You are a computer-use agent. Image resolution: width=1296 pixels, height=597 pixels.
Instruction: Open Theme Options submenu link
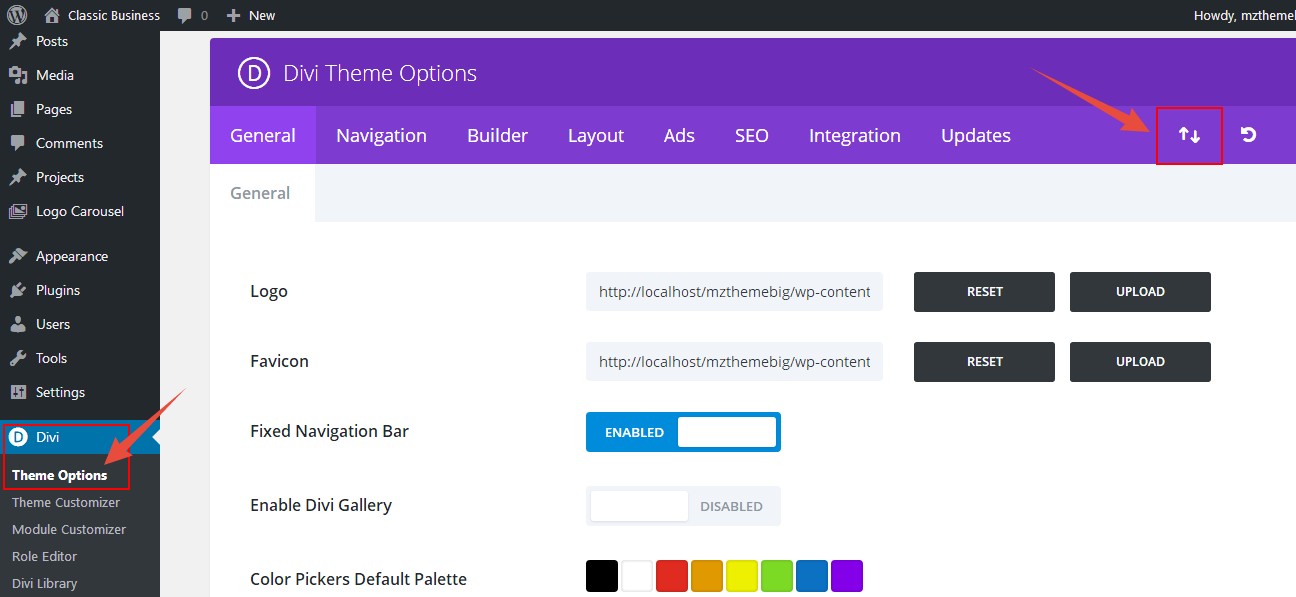[x=60, y=475]
